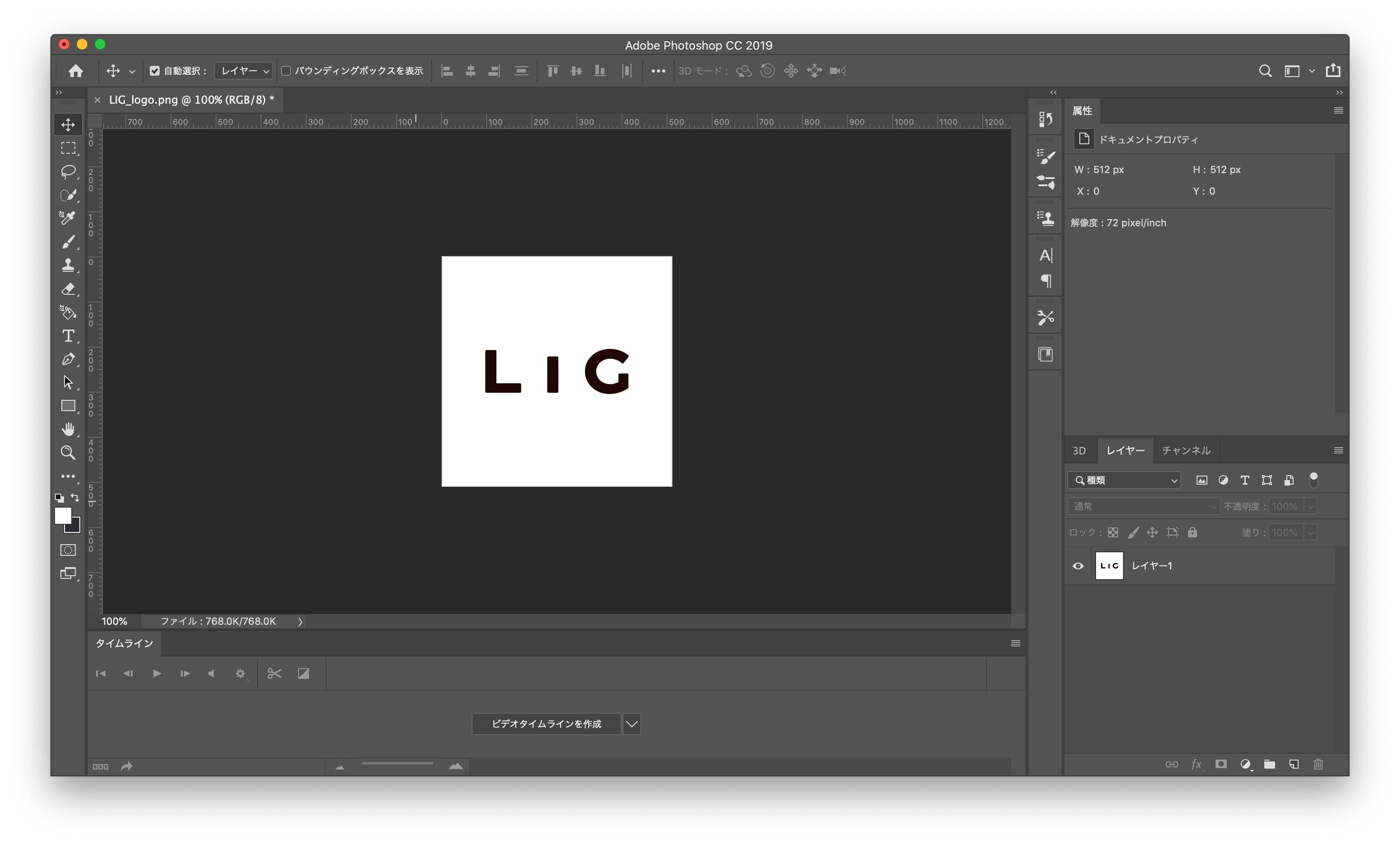Switch to the チャンネル tab

[x=1186, y=450]
